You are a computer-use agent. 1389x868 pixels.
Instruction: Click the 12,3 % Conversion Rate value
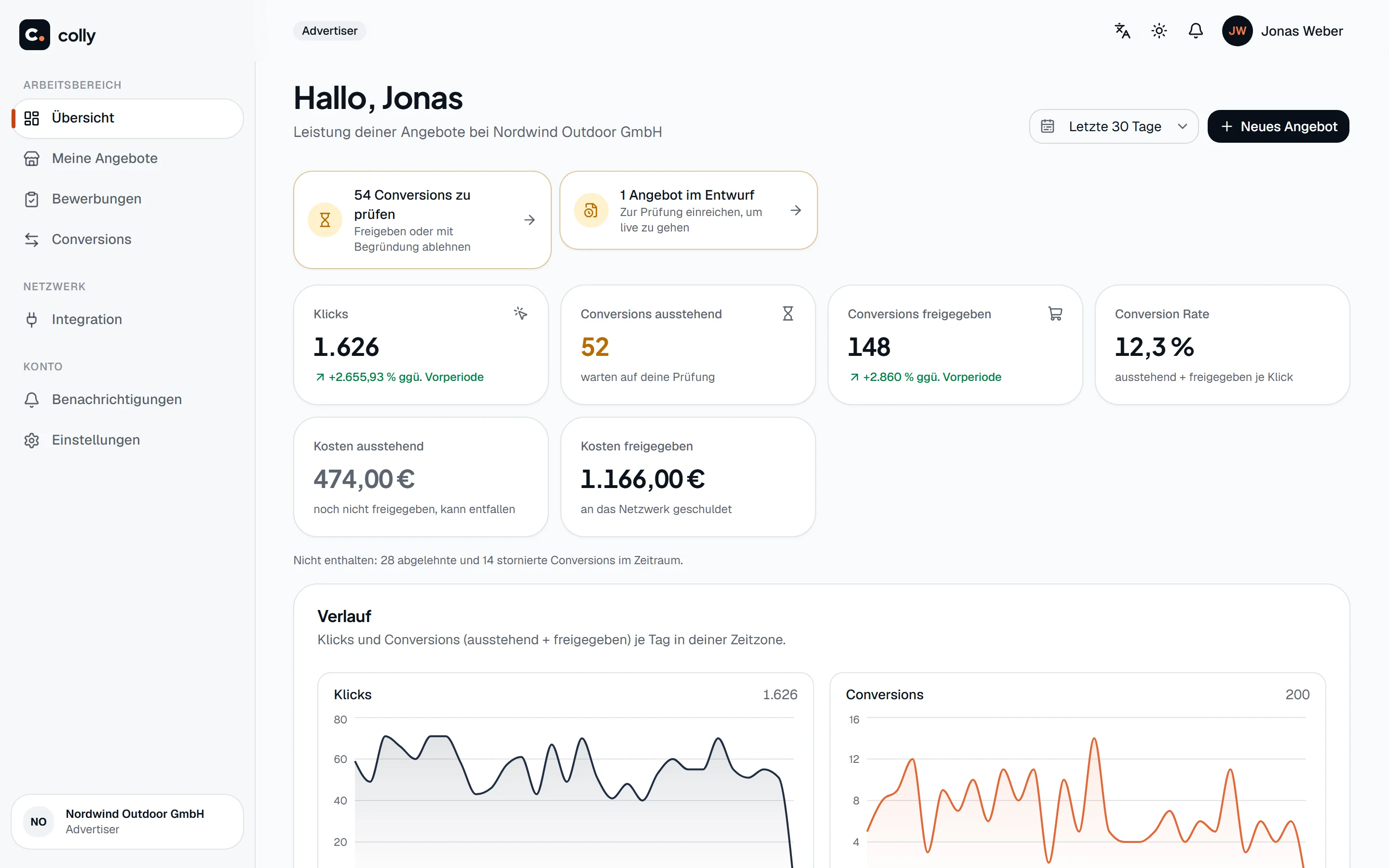click(x=1154, y=347)
